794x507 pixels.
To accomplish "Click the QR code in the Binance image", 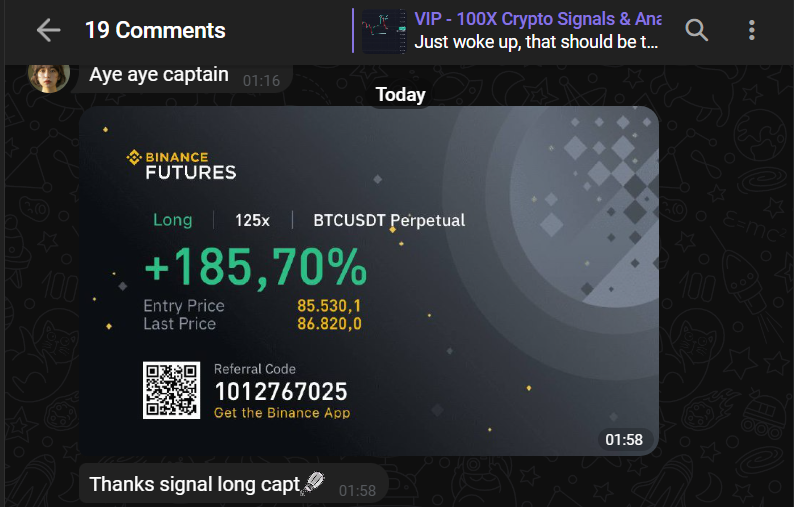I will click(172, 390).
